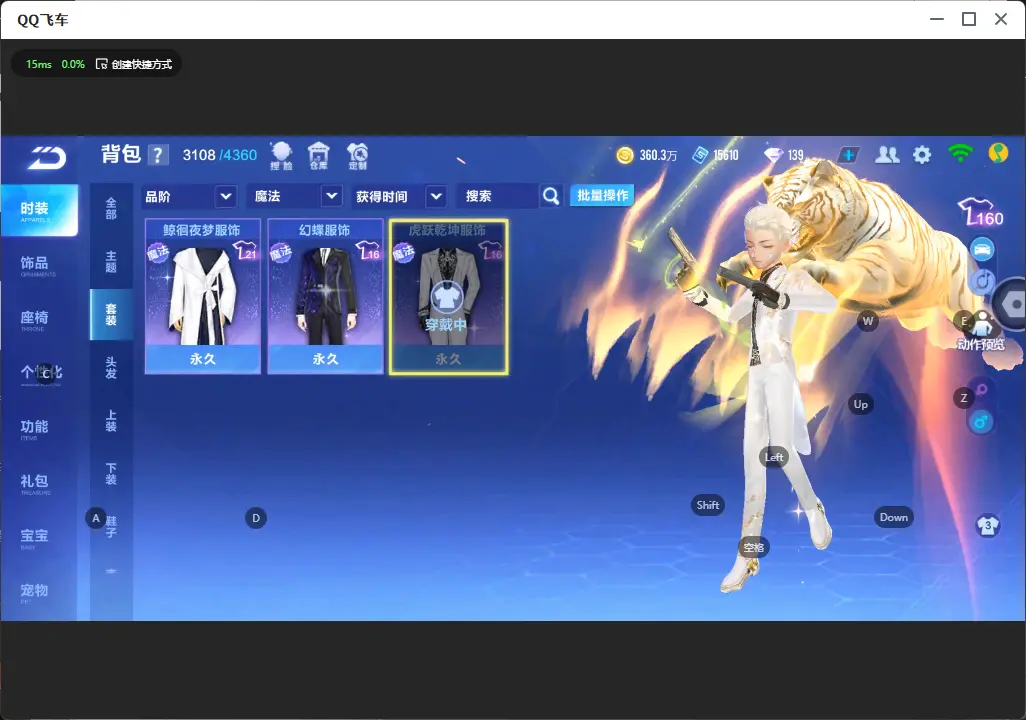Select the 下装 bottom sub-category
This screenshot has width=1026, height=720.
[111, 474]
